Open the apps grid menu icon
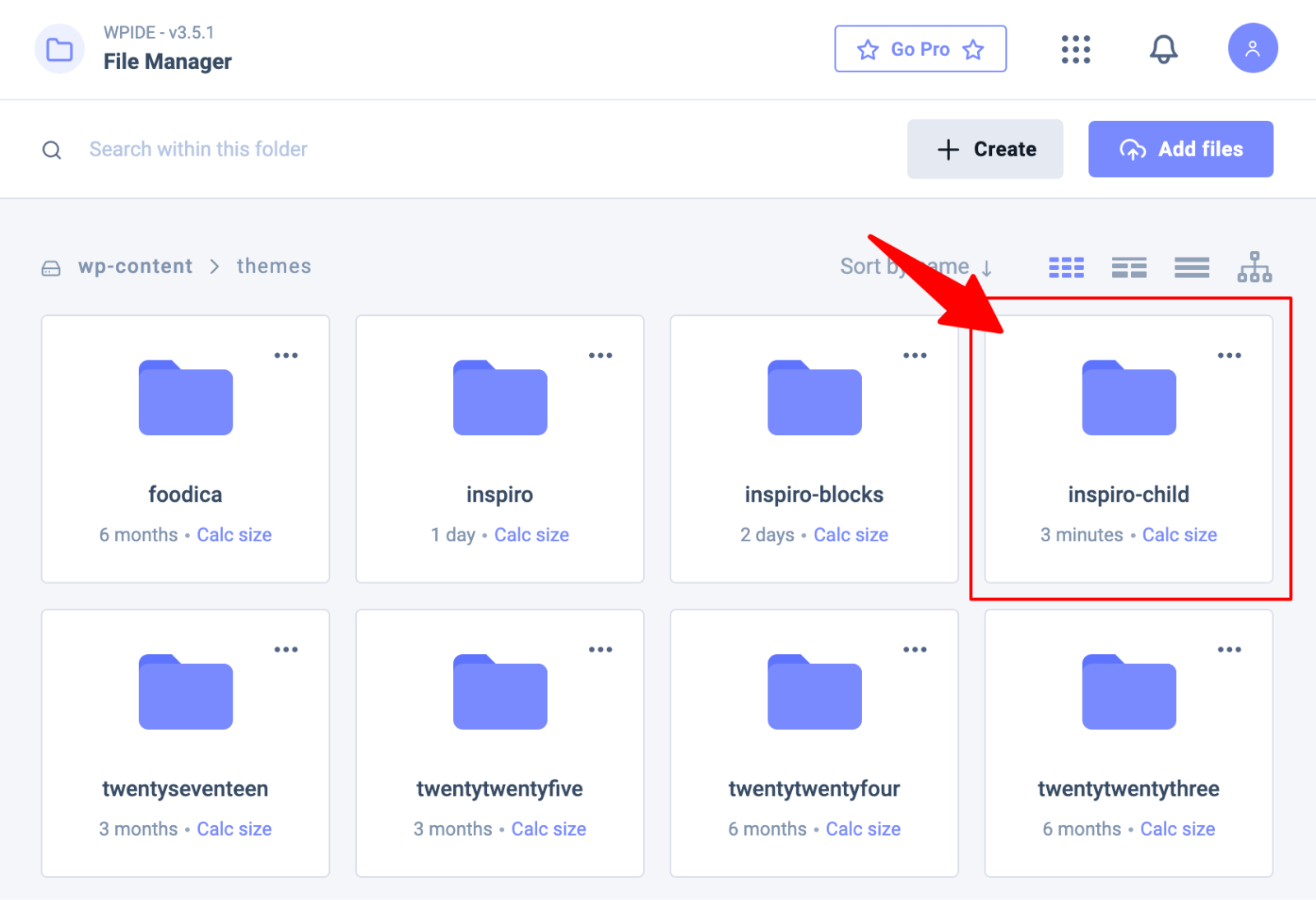Screen dimensions: 1316x900 [x=1075, y=49]
